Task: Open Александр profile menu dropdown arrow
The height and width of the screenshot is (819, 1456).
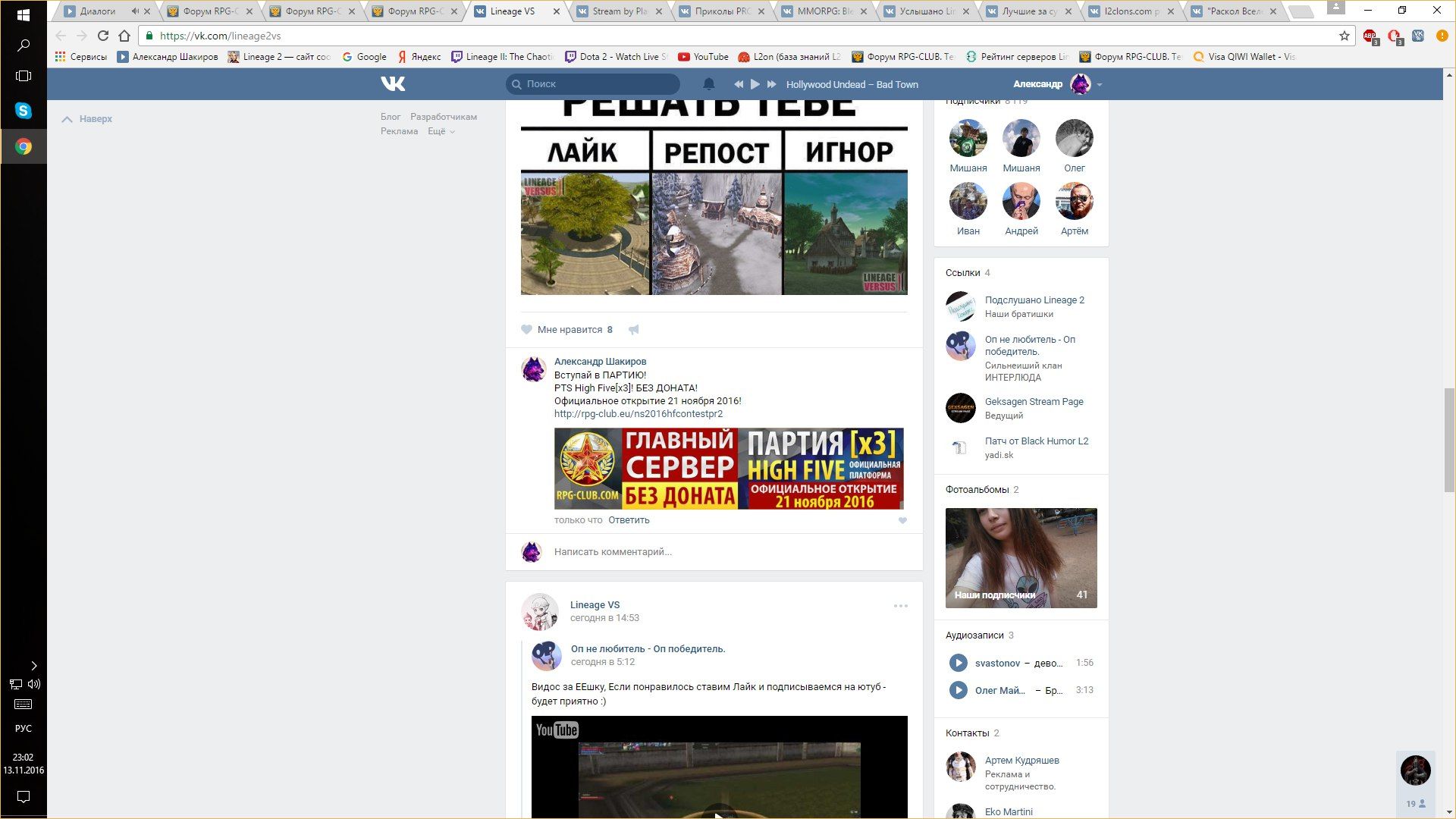Action: (1100, 85)
